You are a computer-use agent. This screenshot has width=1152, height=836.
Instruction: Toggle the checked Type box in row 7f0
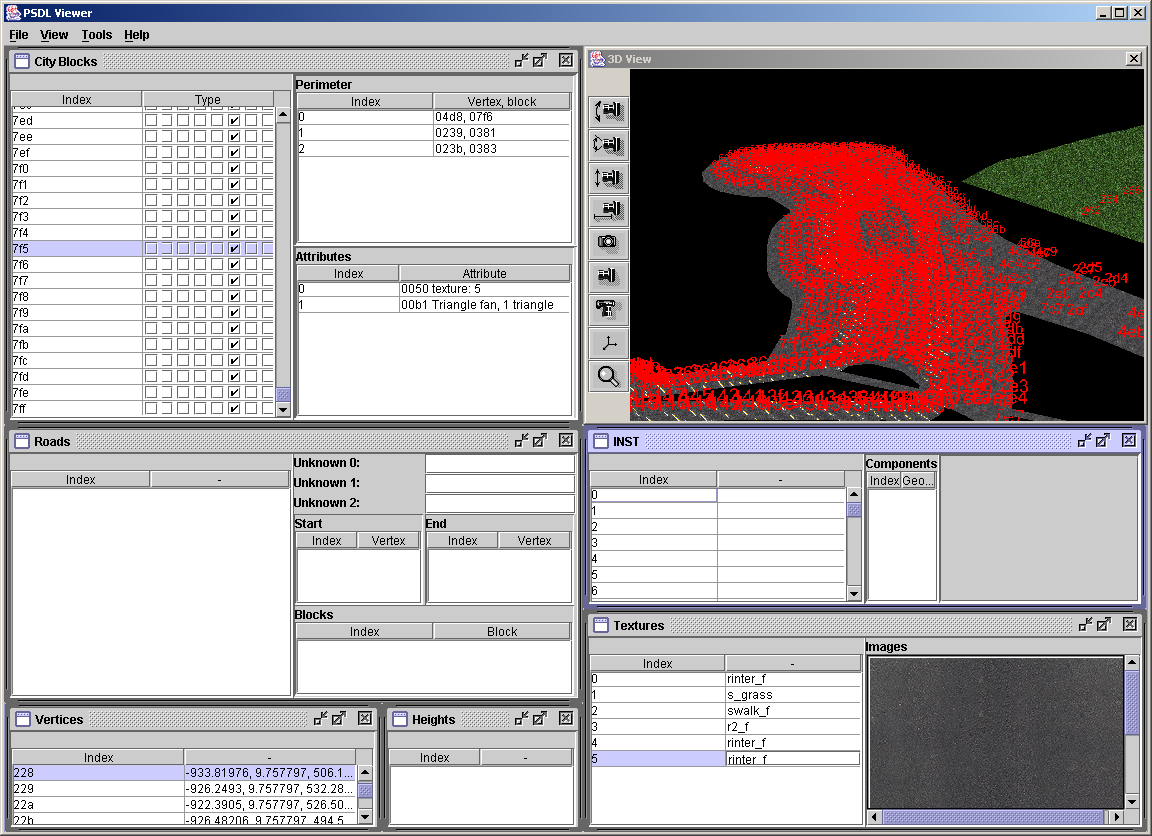pyautogui.click(x=234, y=169)
